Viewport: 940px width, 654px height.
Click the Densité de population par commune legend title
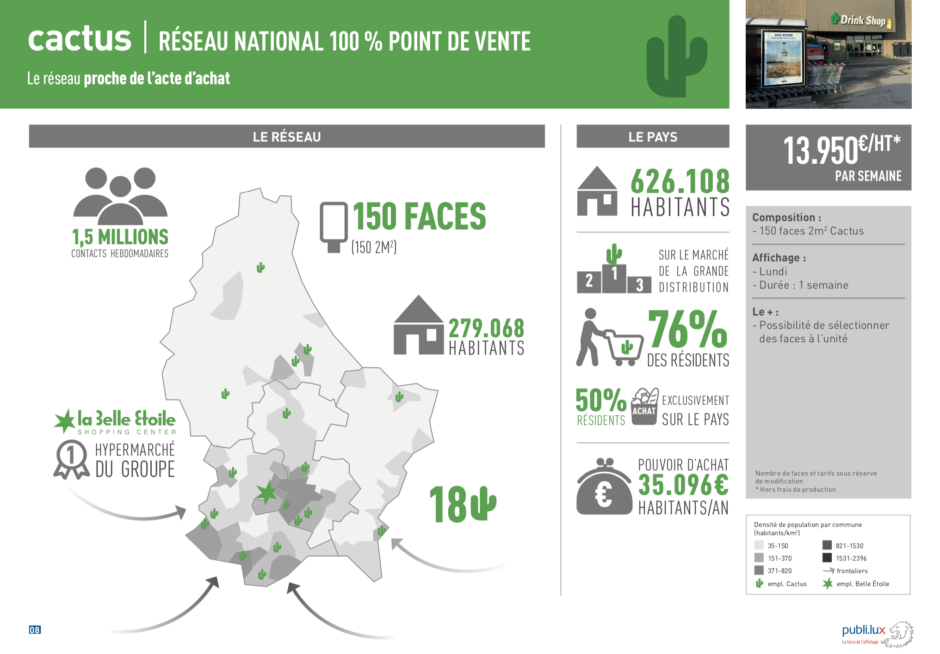pos(808,528)
